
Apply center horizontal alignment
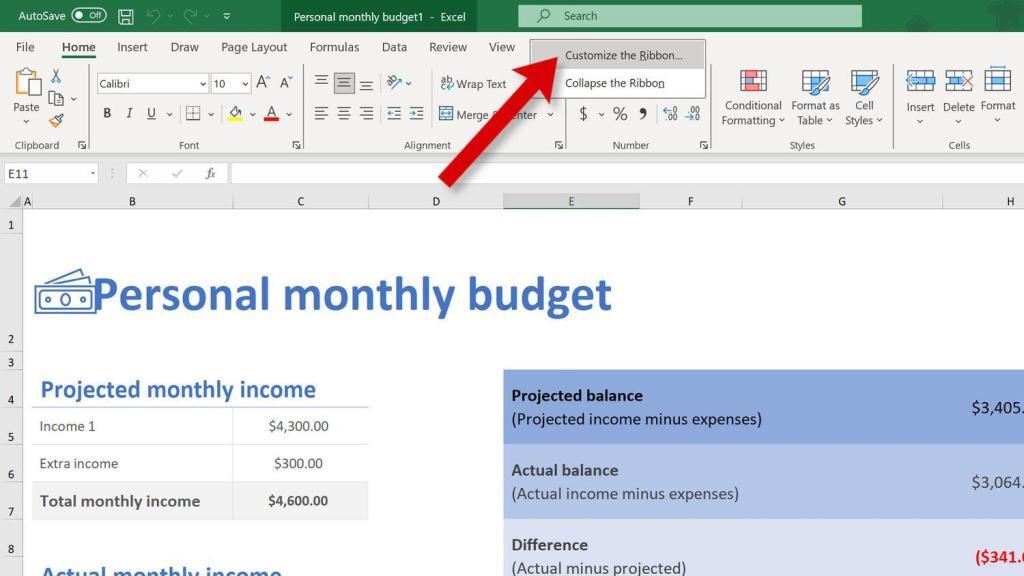click(344, 114)
